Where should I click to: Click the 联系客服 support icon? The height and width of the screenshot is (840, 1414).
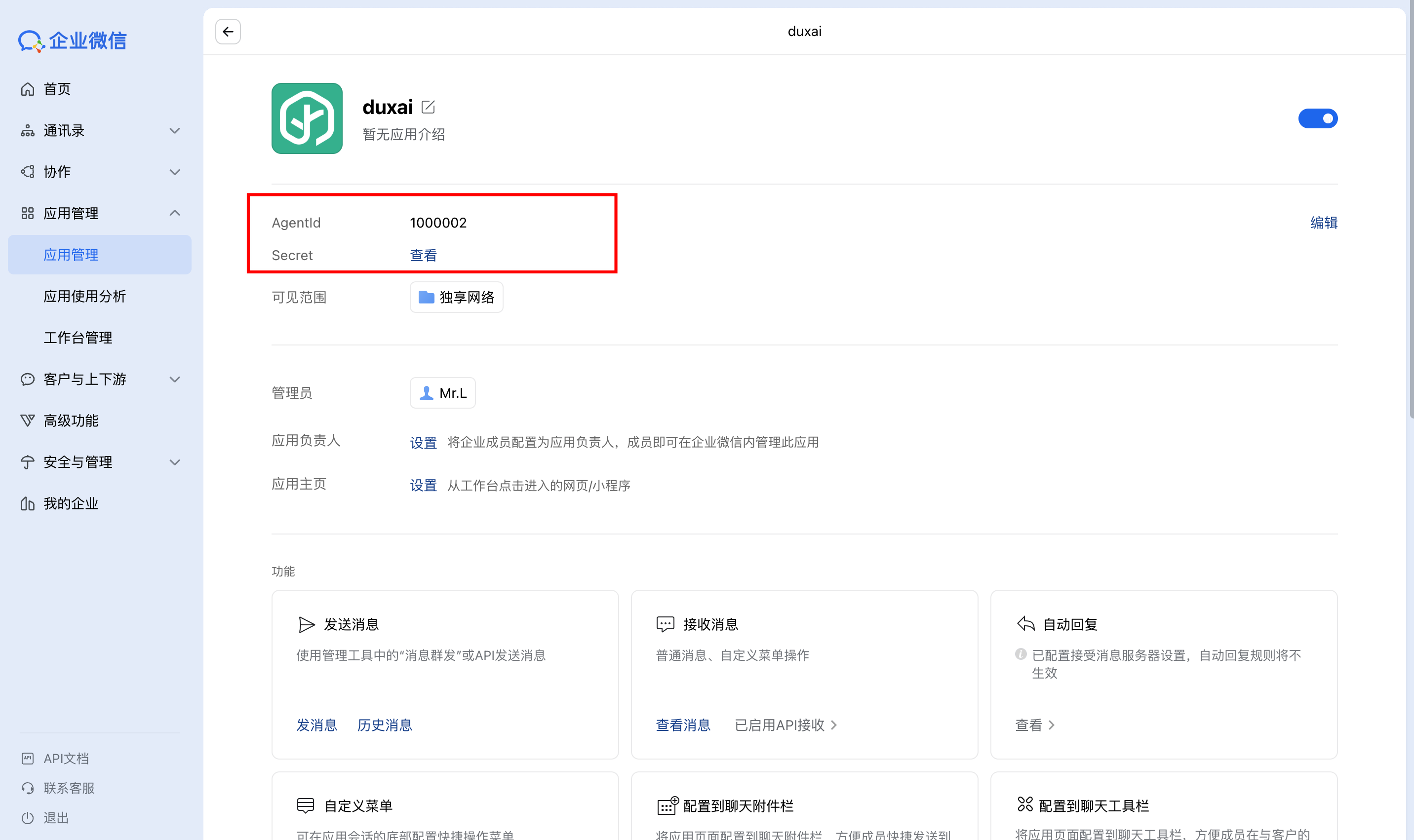[x=28, y=787]
